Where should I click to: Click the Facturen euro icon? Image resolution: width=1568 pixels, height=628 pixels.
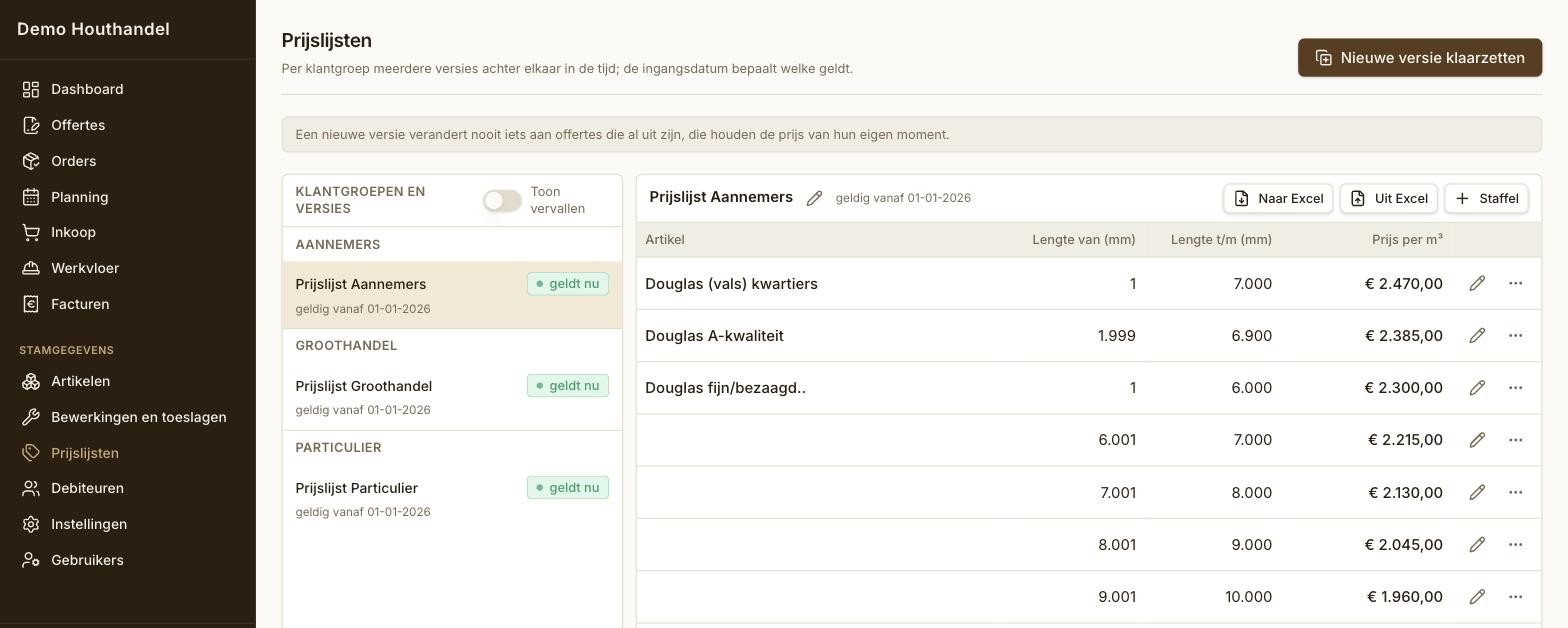click(x=31, y=304)
